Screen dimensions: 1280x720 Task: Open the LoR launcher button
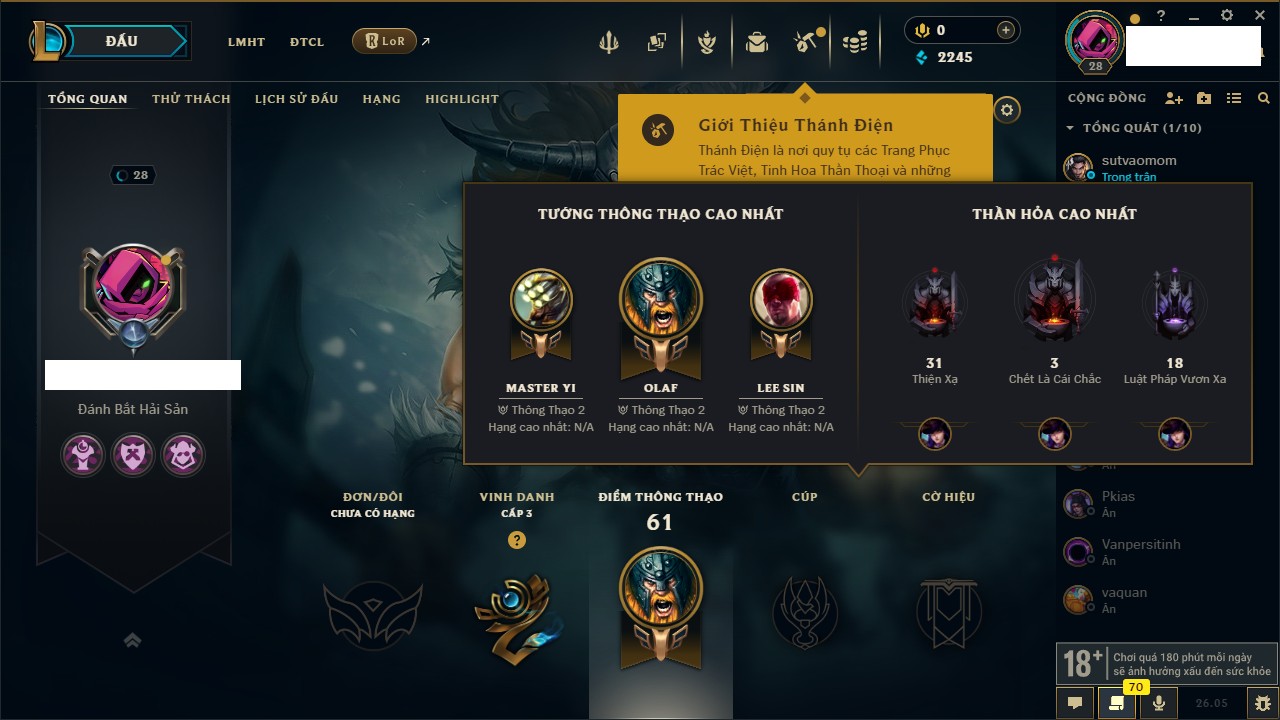(384, 41)
